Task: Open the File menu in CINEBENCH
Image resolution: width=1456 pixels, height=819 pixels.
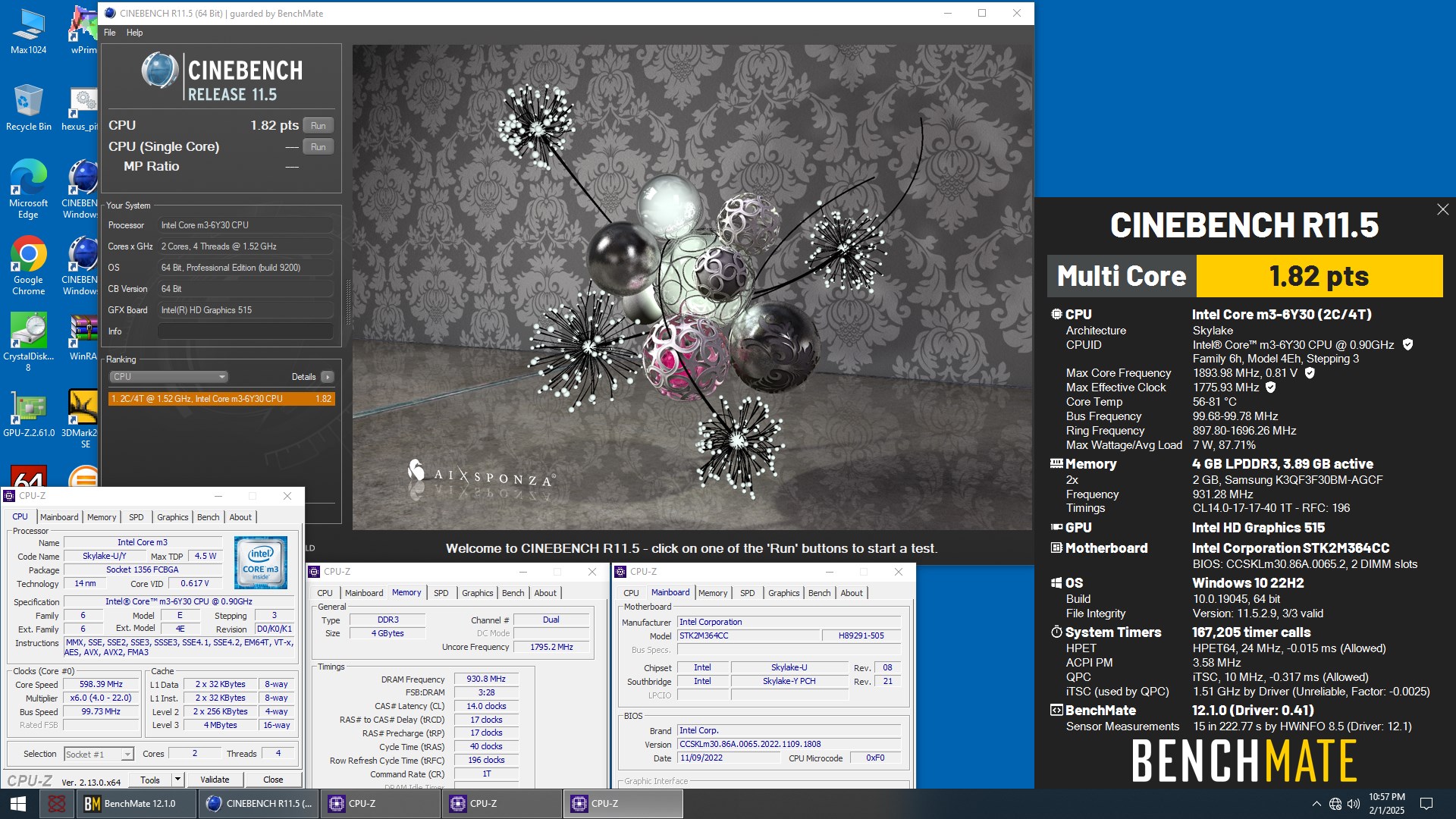Action: pos(110,33)
